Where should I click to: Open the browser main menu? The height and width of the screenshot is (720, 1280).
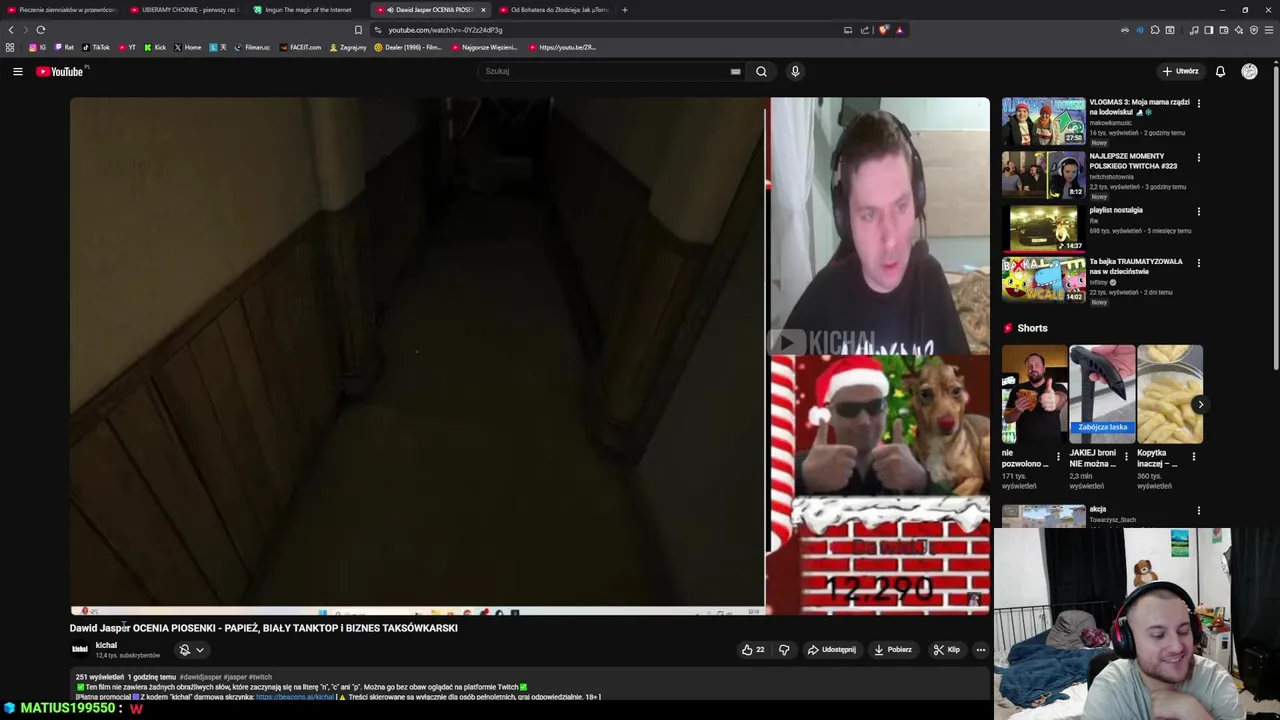tap(1269, 30)
